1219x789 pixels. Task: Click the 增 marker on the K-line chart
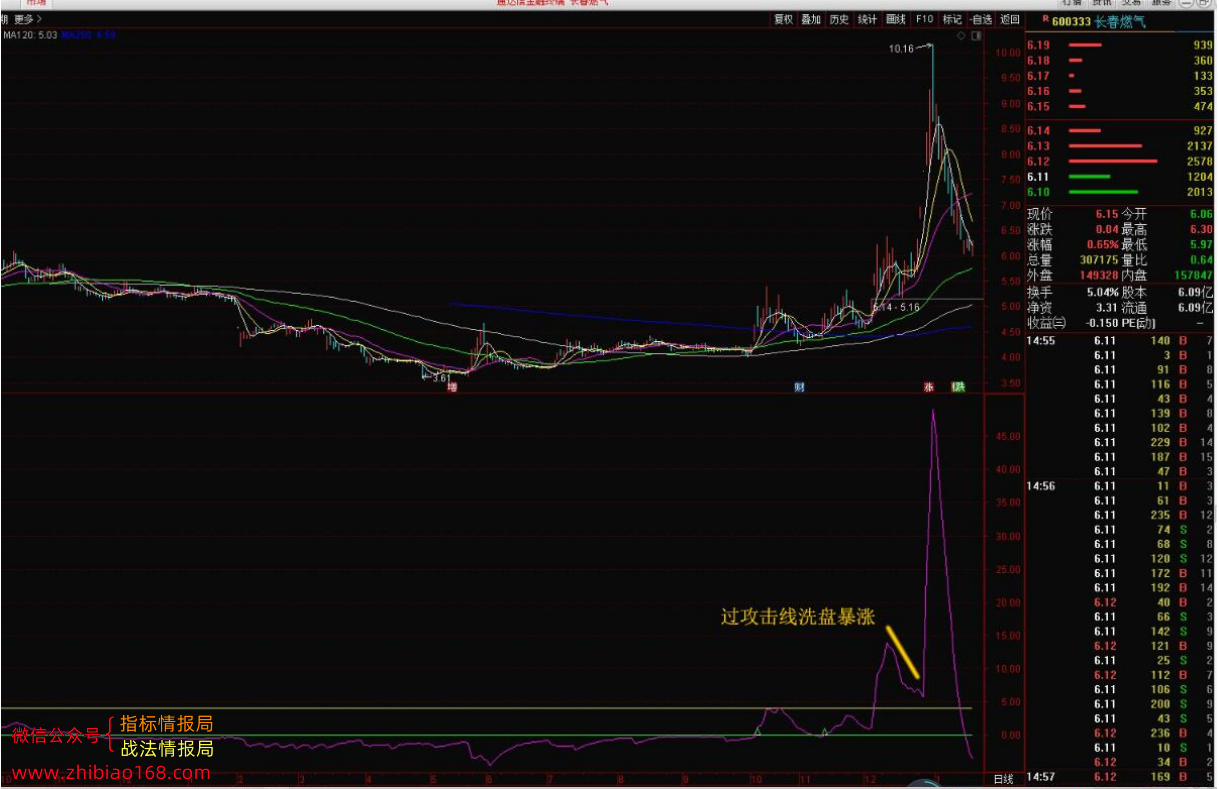coord(452,387)
